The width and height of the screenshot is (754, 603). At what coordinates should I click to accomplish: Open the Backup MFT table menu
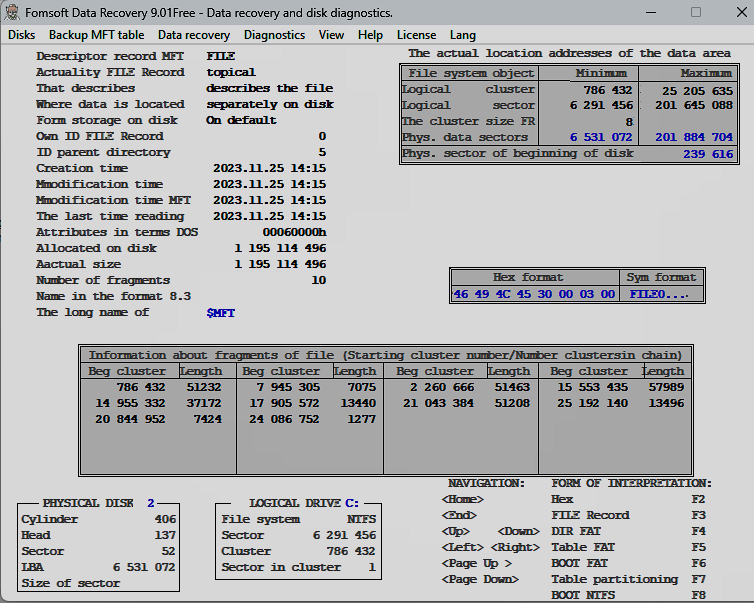[x=96, y=35]
